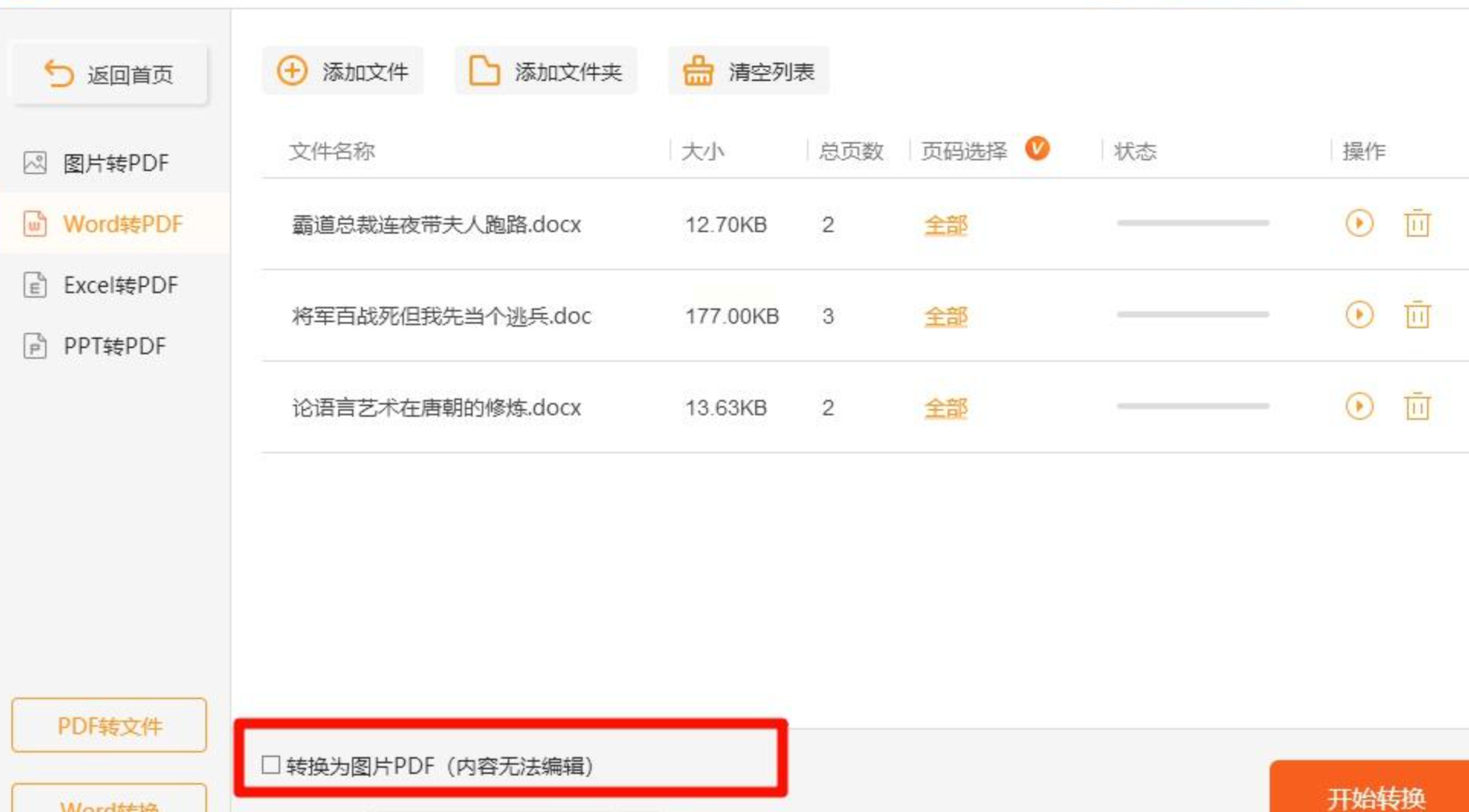Image resolution: width=1469 pixels, height=812 pixels.
Task: Select file name 论语言艺术在唐朝的修炼.docx
Action: click(436, 408)
